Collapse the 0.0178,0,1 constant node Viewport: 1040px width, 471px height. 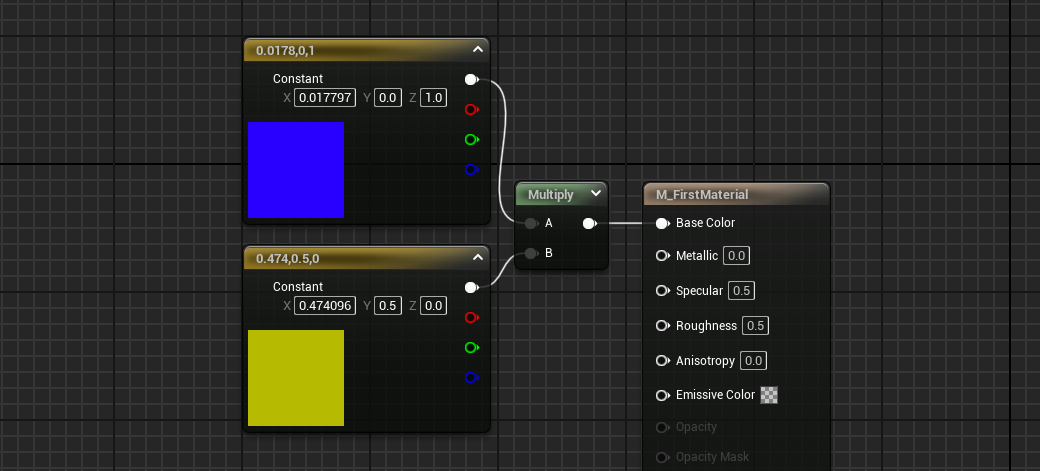click(478, 49)
